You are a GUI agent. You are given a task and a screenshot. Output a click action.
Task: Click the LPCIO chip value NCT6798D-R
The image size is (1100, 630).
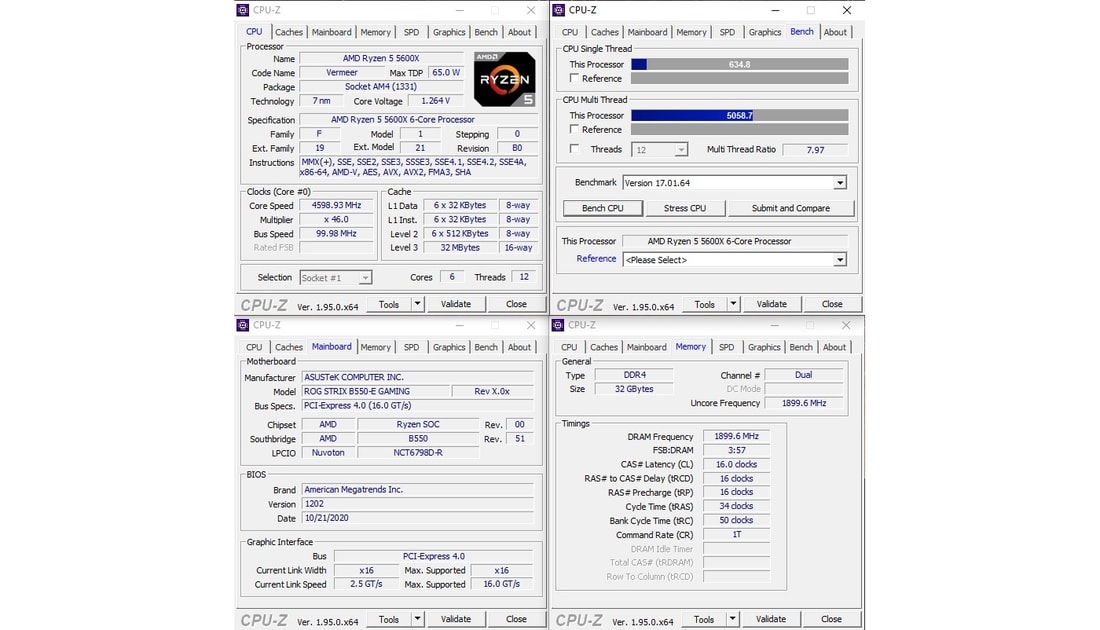418,453
